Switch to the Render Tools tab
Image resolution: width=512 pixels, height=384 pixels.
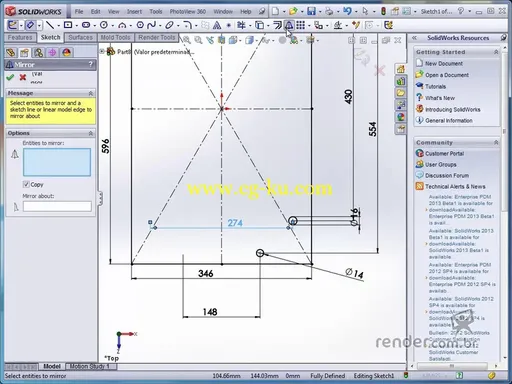click(157, 37)
